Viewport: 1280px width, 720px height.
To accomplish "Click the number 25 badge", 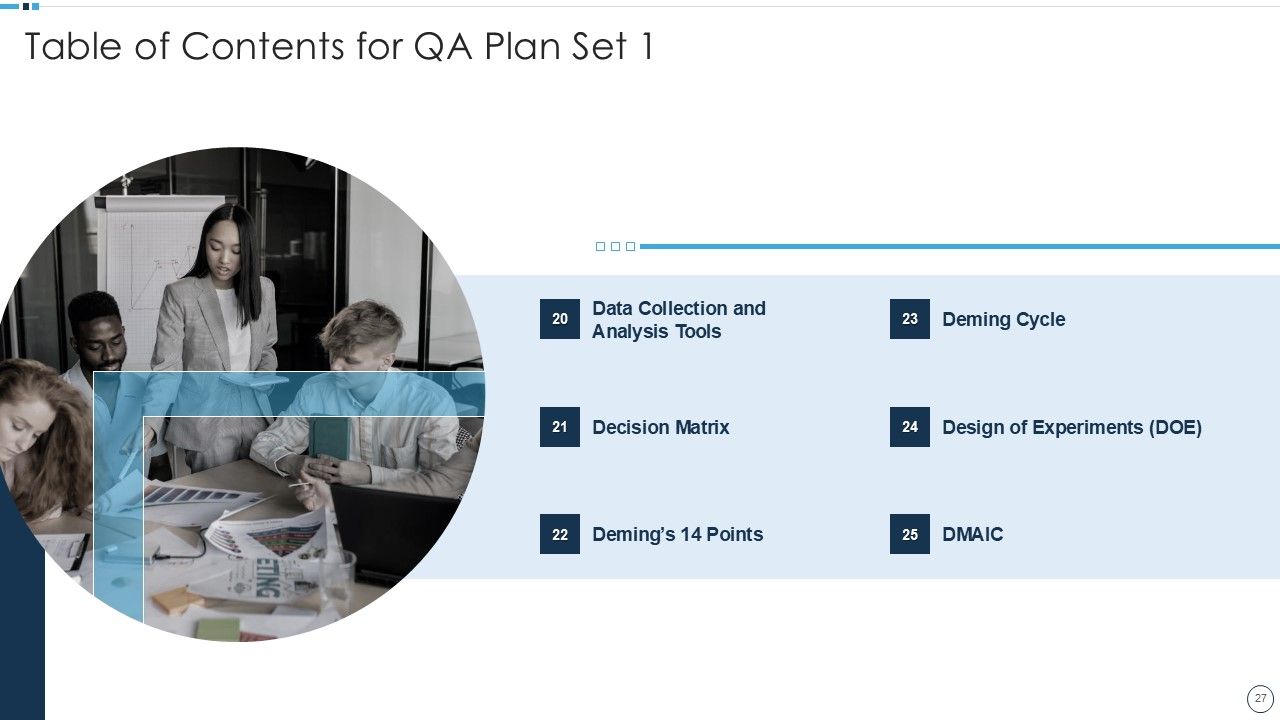I will click(x=910, y=534).
